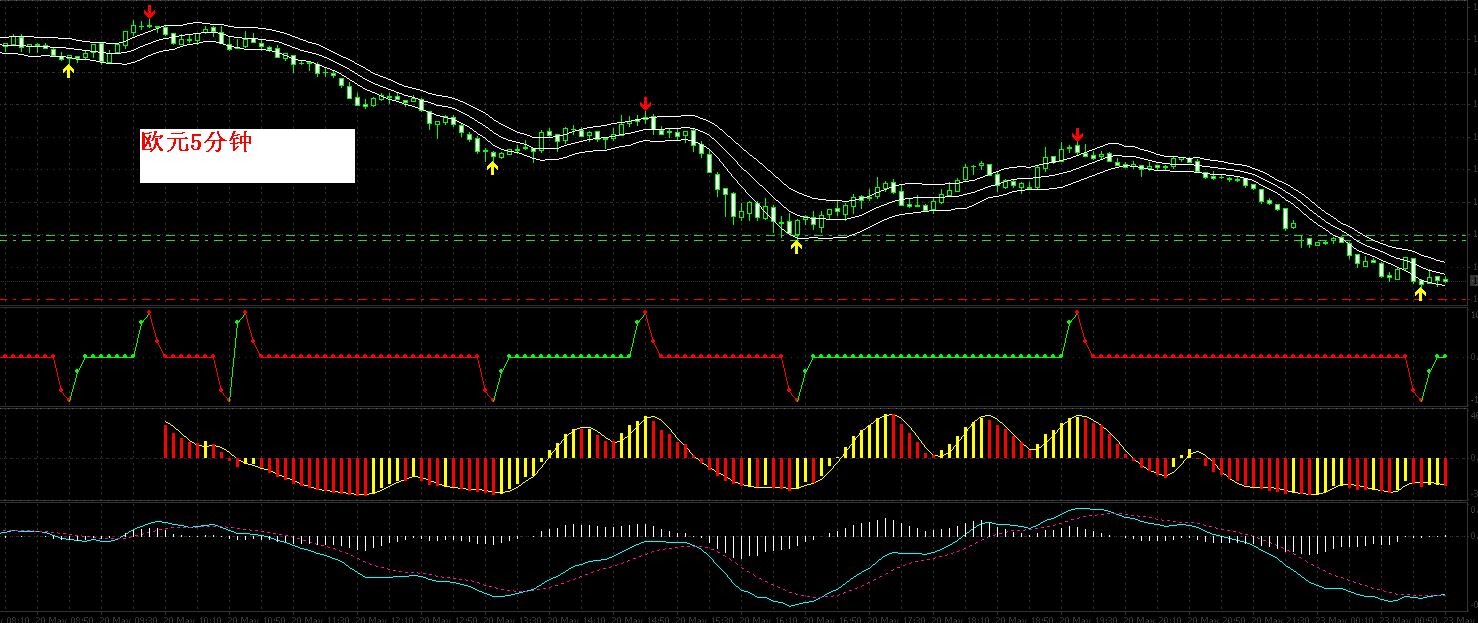Viewport: 1478px width, 623px height.
Task: Select the third yellow buy arrow from the left
Action: click(796, 246)
